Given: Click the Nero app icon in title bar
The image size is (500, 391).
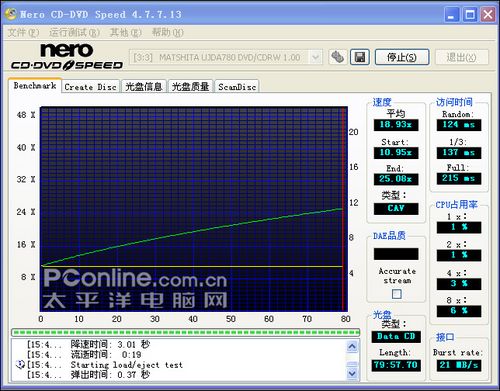Looking at the screenshot, I should click(11, 14).
